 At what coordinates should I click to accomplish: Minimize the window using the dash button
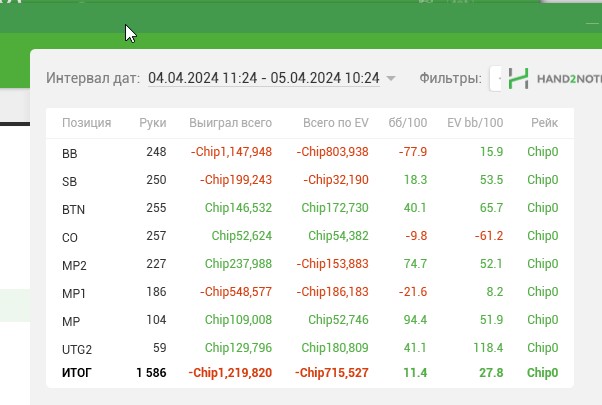pos(592,23)
